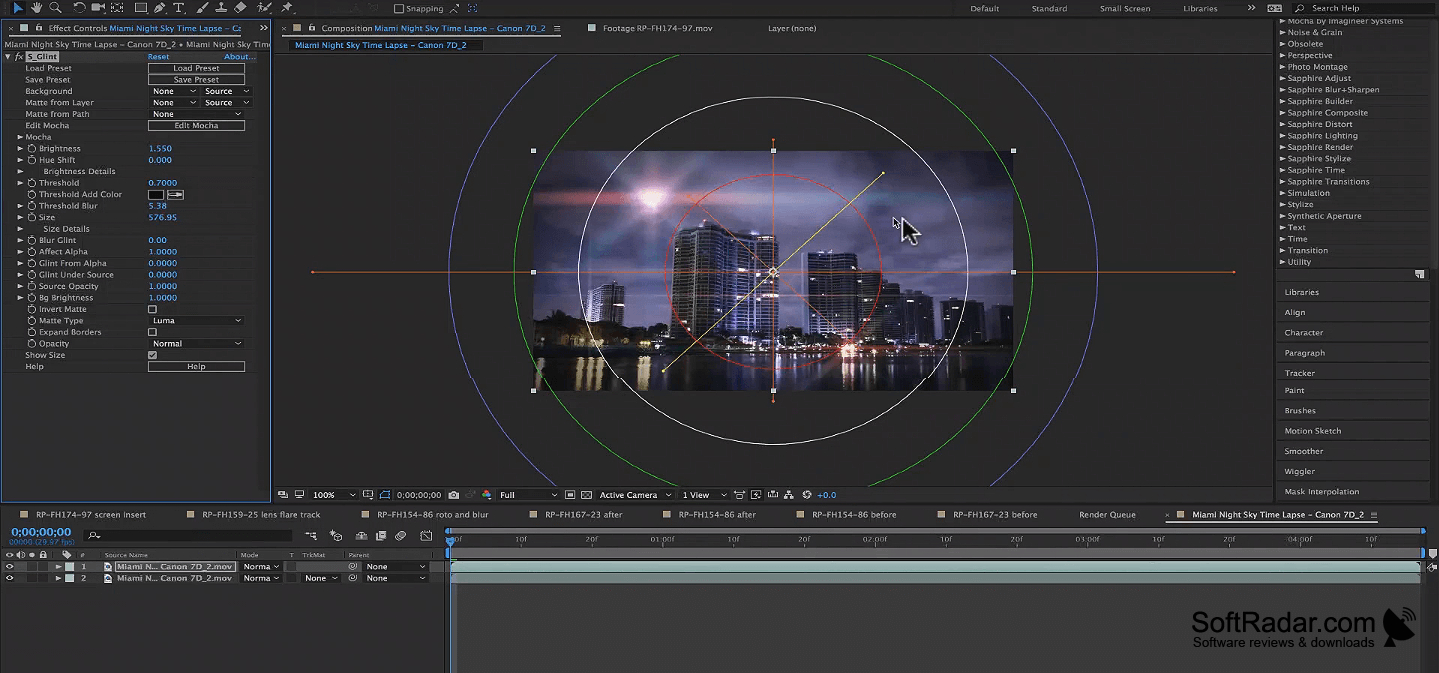Select the Hand tool
The width and height of the screenshot is (1439, 673).
[36, 8]
